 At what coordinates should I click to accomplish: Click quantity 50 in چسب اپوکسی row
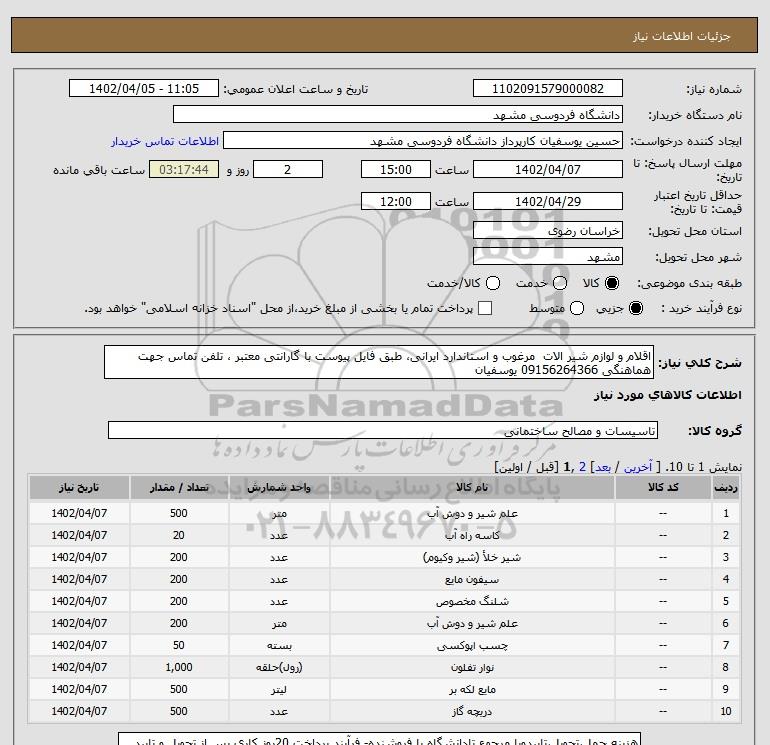179,645
